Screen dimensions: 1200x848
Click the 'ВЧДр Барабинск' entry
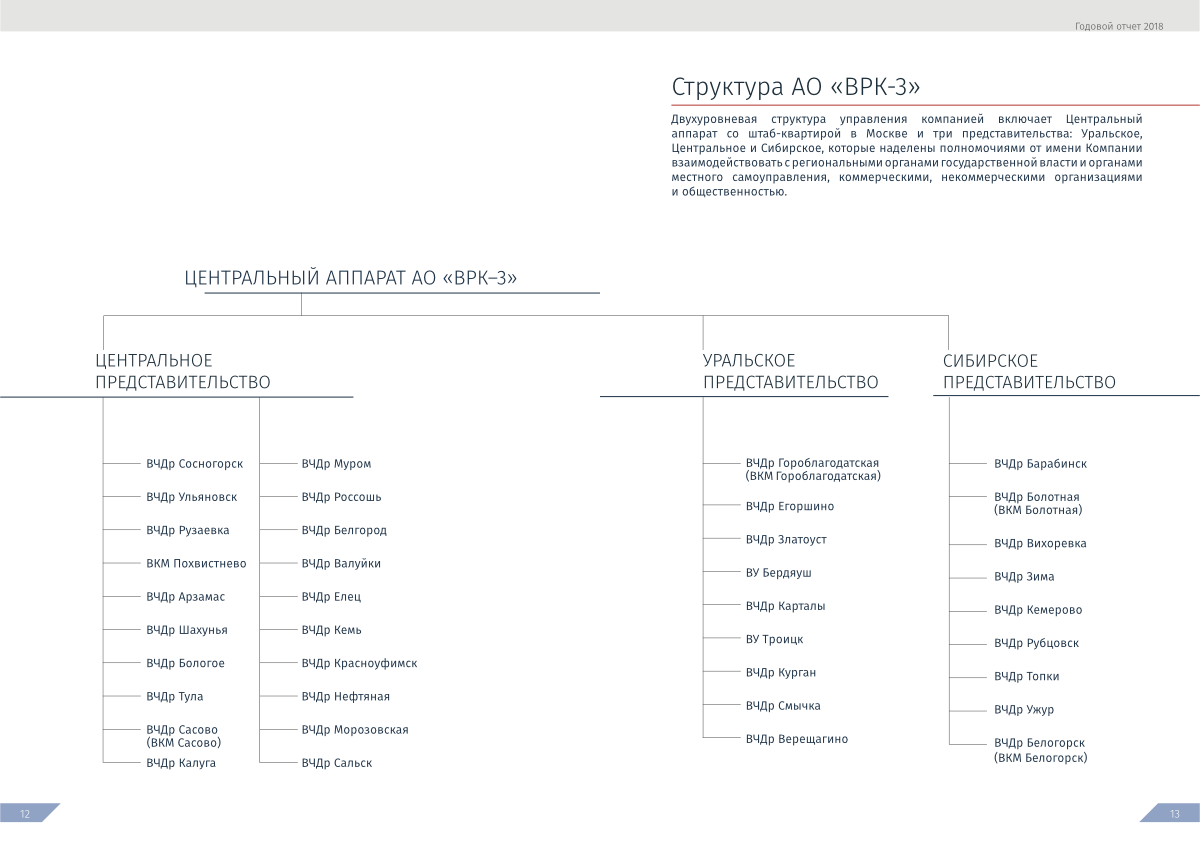point(1040,464)
